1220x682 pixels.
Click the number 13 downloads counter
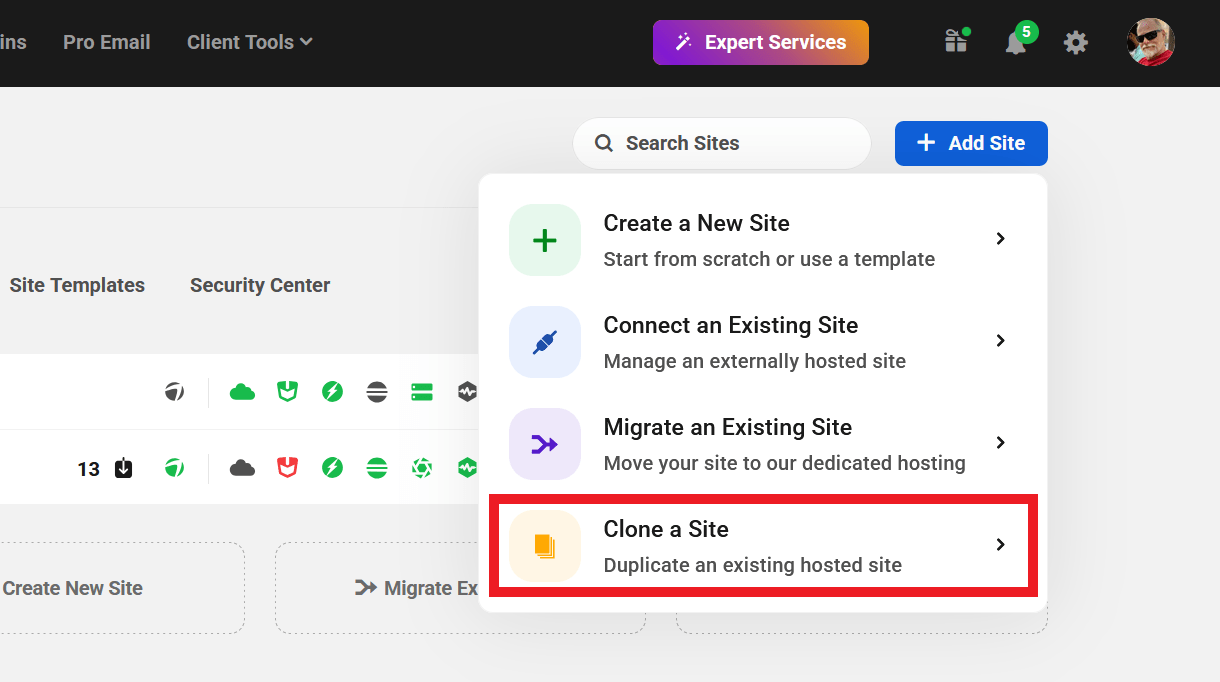[88, 467]
